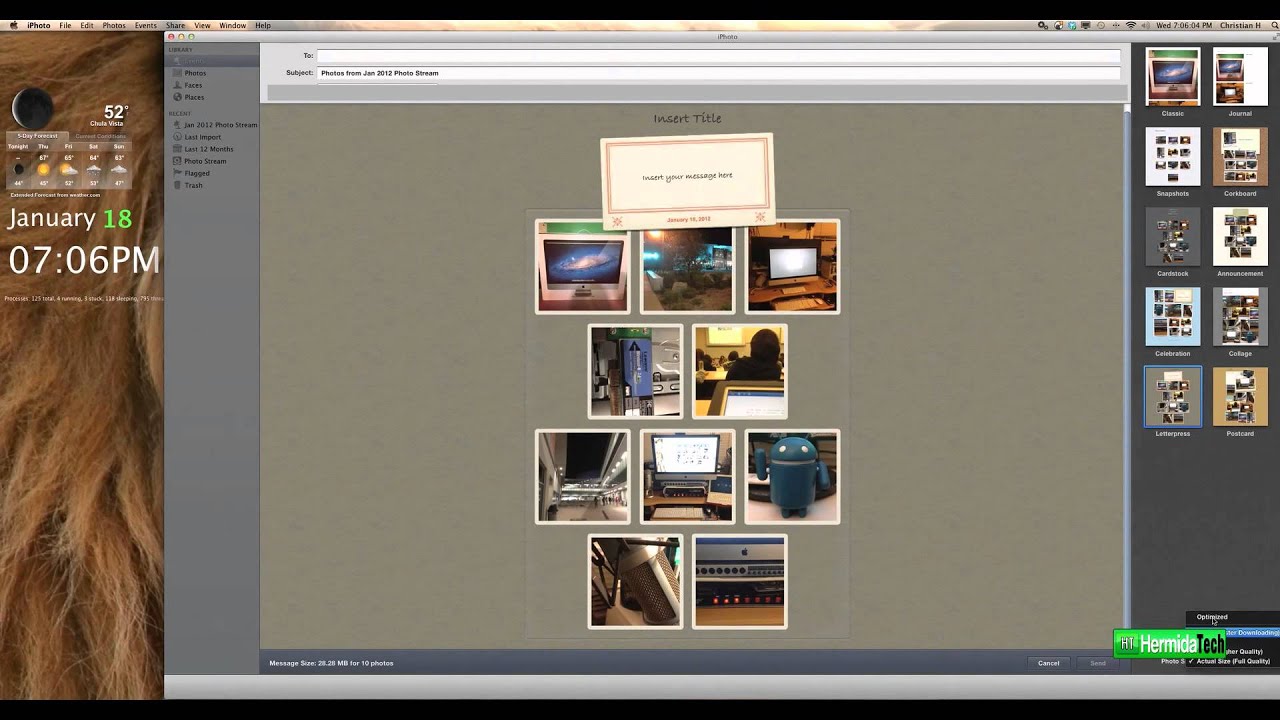Select the microphone close-up photo

click(x=635, y=581)
